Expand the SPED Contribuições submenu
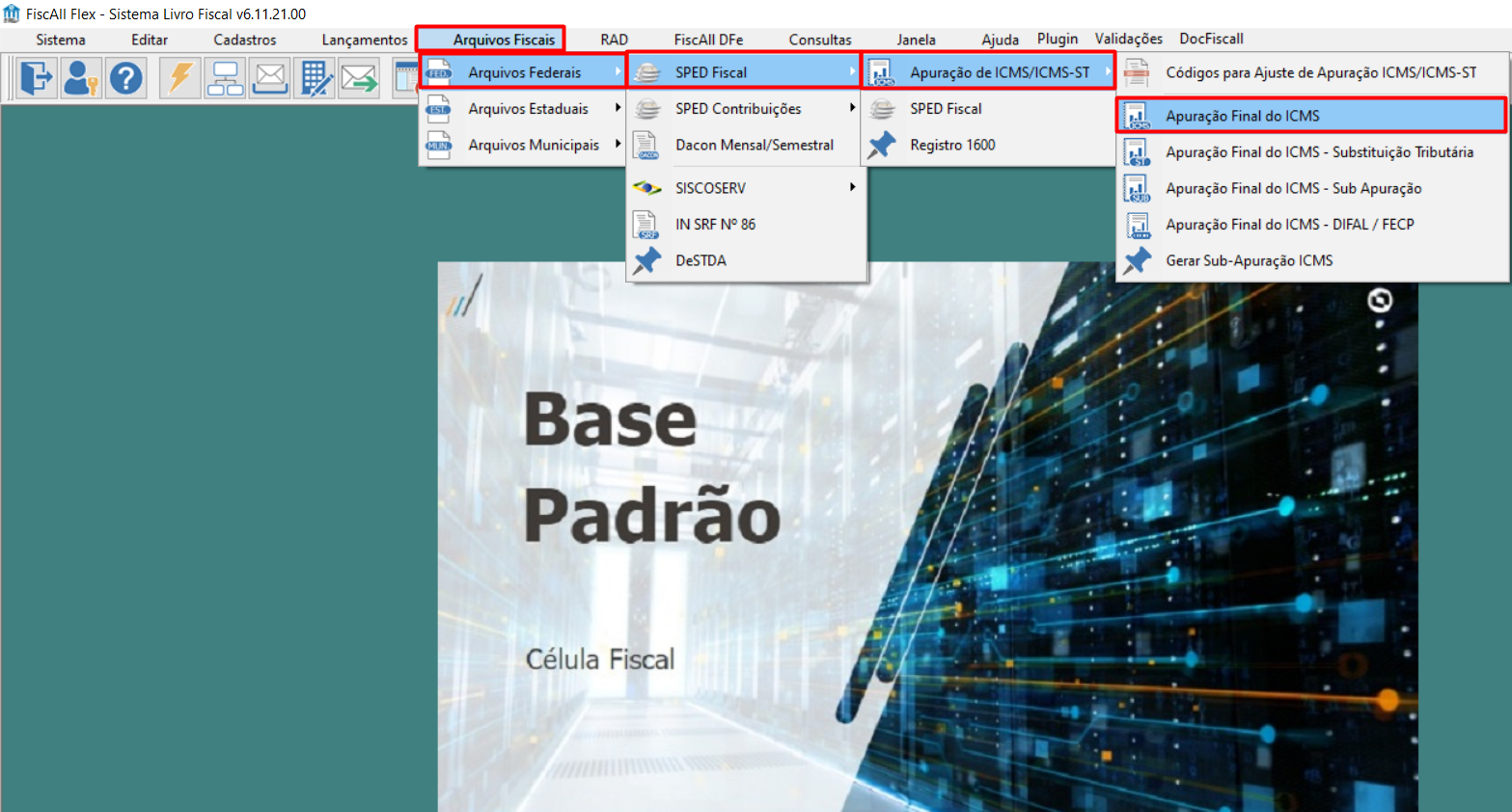 (744, 109)
